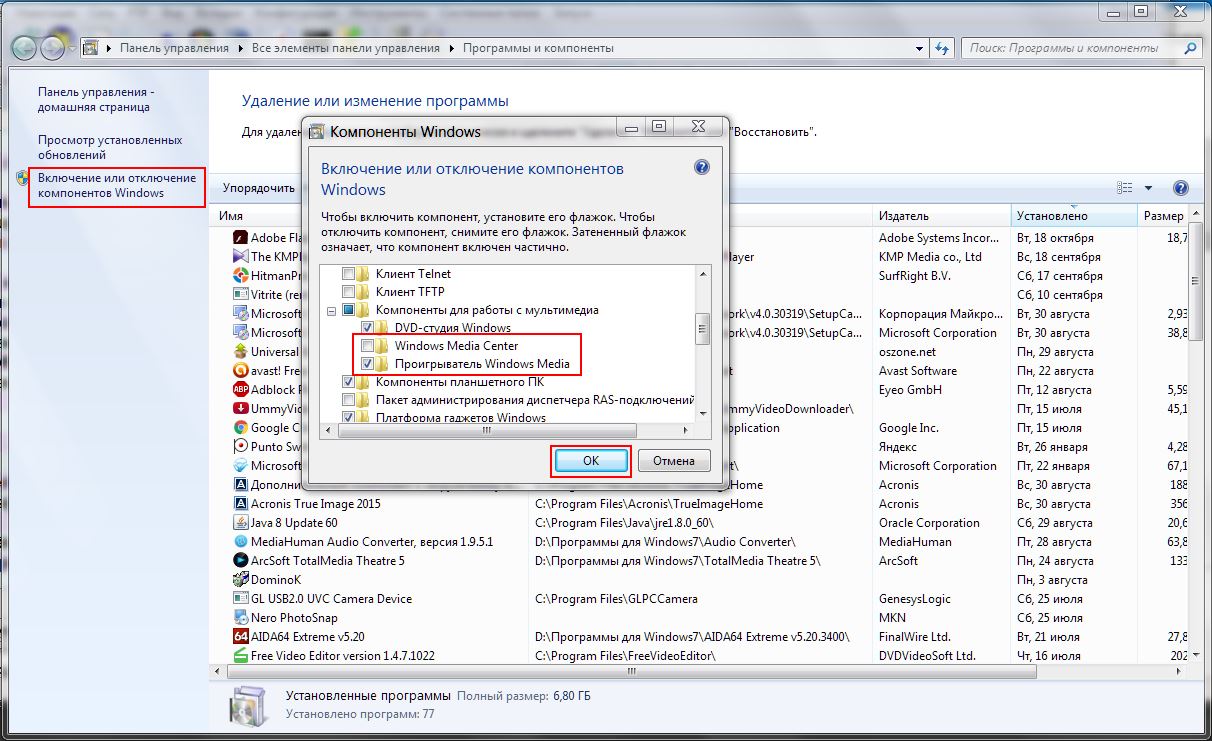Select the ArcSoft TotalMedia Theatre 5 icon
1212x741 pixels.
[240, 561]
